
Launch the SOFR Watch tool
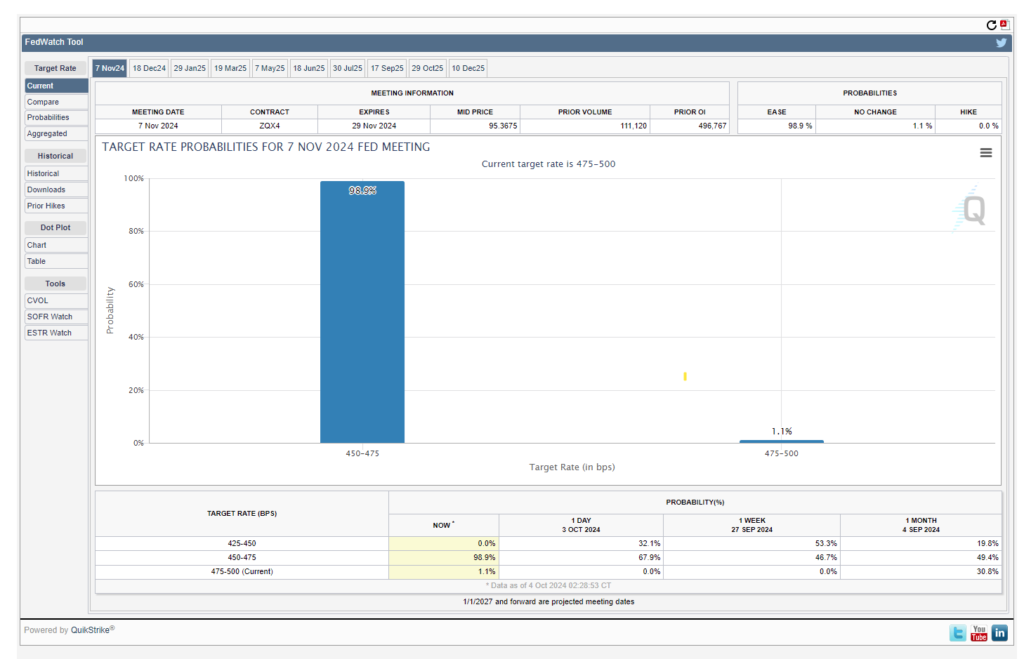[56, 317]
